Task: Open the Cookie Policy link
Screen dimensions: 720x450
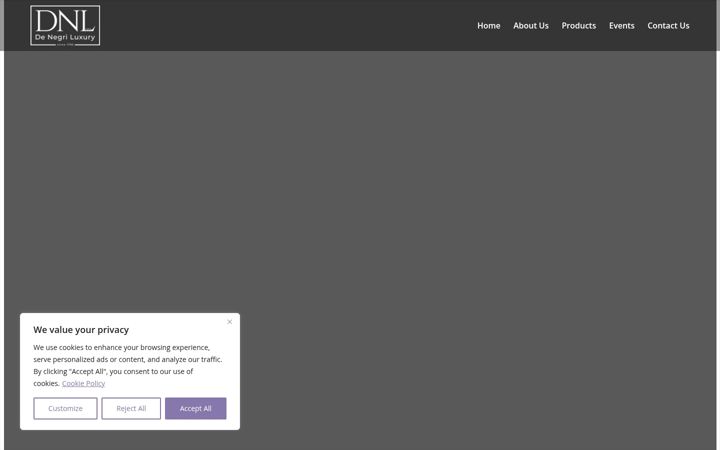Action: tap(84, 383)
